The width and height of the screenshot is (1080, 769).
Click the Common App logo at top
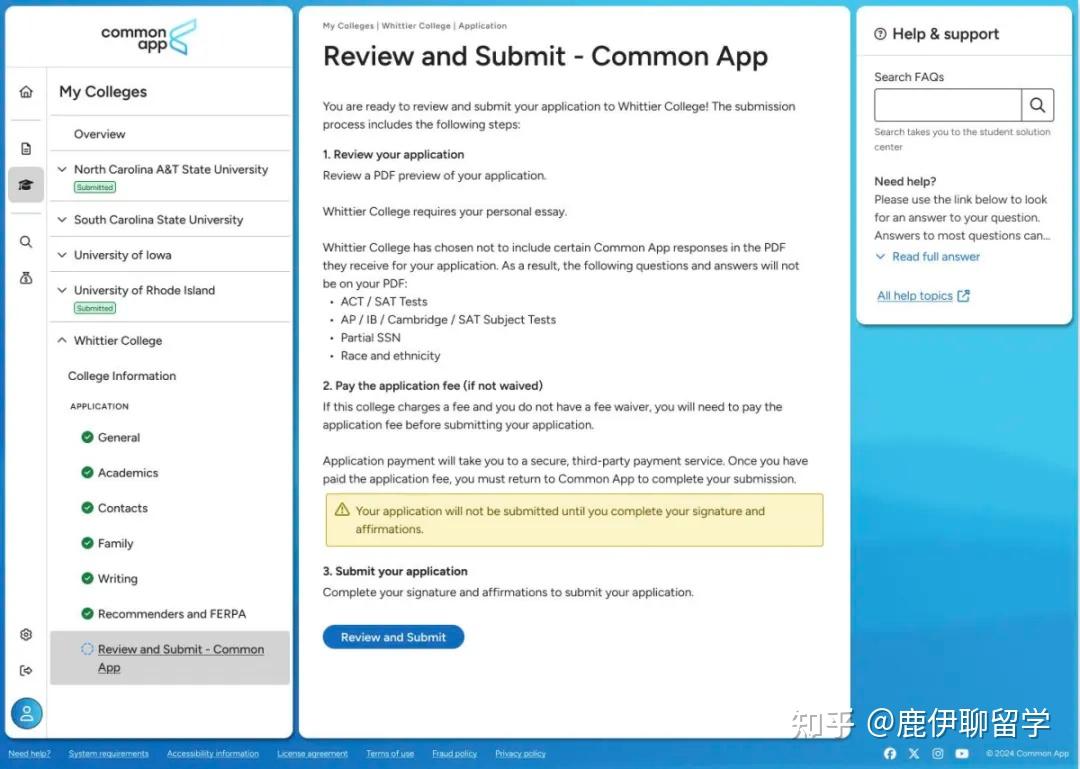click(148, 38)
